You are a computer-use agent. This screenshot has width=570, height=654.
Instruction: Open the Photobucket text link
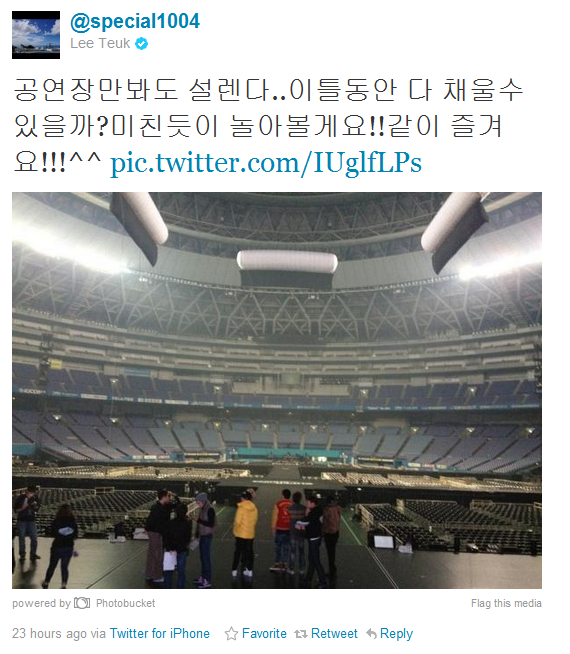(126, 603)
